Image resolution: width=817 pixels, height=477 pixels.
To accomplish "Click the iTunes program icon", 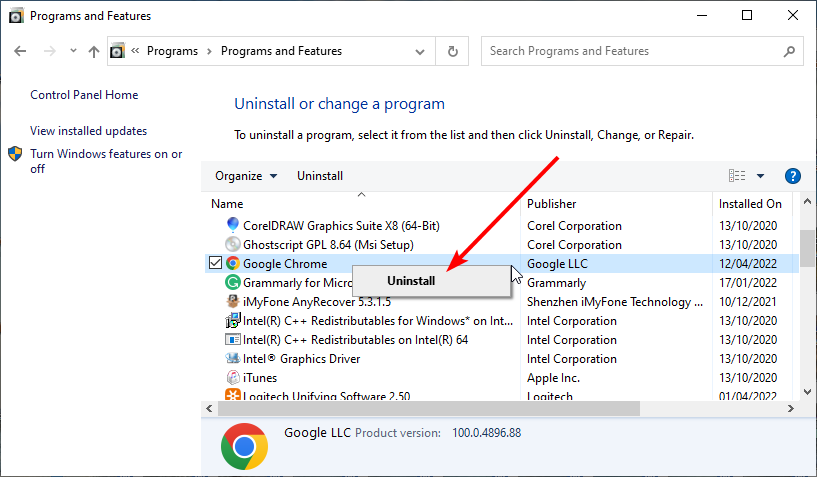I will (x=233, y=377).
